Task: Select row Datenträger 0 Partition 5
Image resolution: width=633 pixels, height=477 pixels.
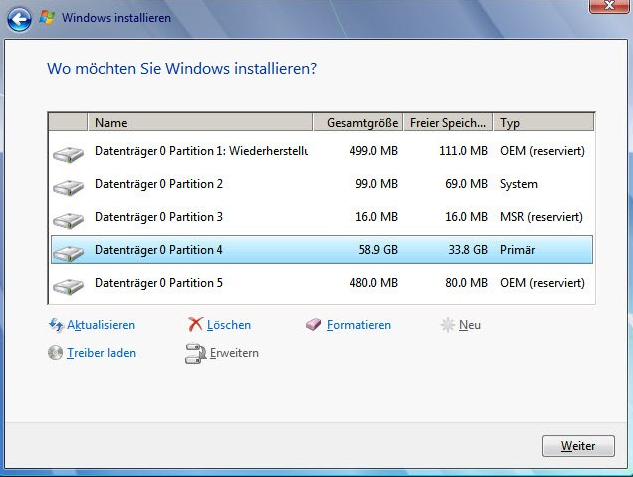Action: [x=322, y=283]
